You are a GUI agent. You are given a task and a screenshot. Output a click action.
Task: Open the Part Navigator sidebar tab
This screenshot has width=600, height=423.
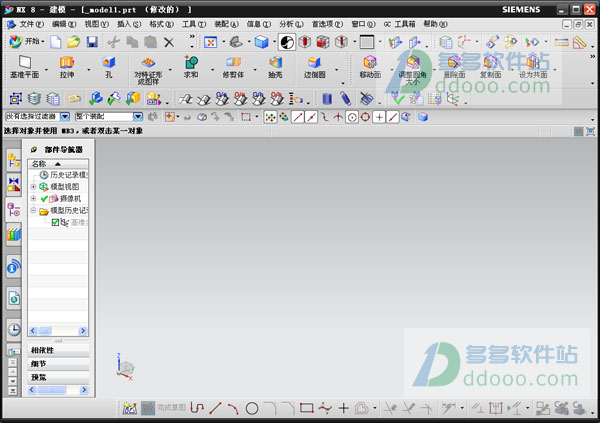tap(14, 210)
